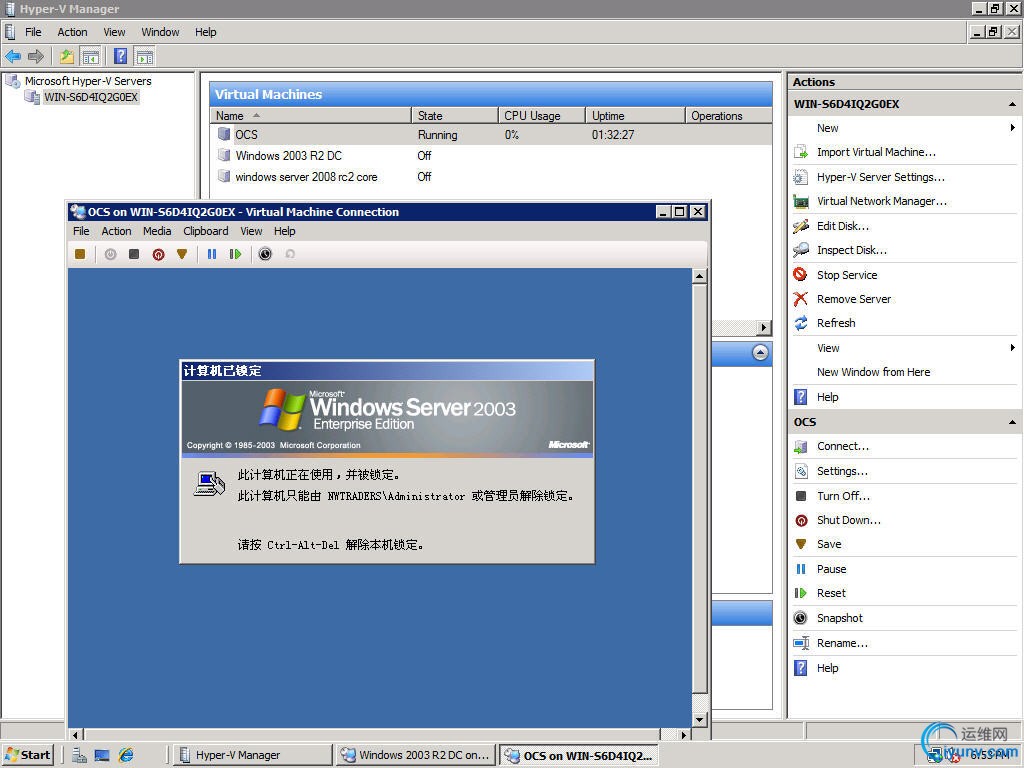Expand the View submenu in Actions pane

[x=904, y=348]
